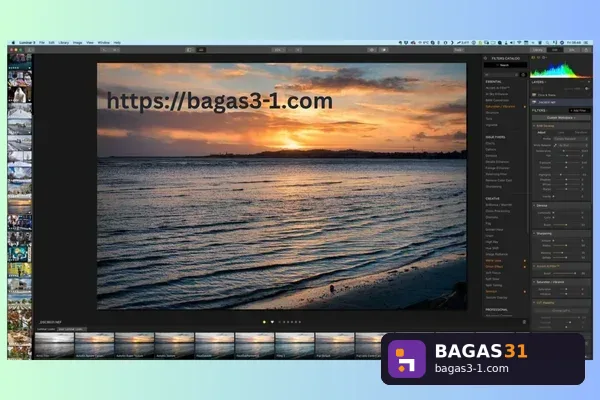600x400 pixels.
Task: Toggle favorite star beside Orton Effect
Action: pyautogui.click(x=525, y=267)
